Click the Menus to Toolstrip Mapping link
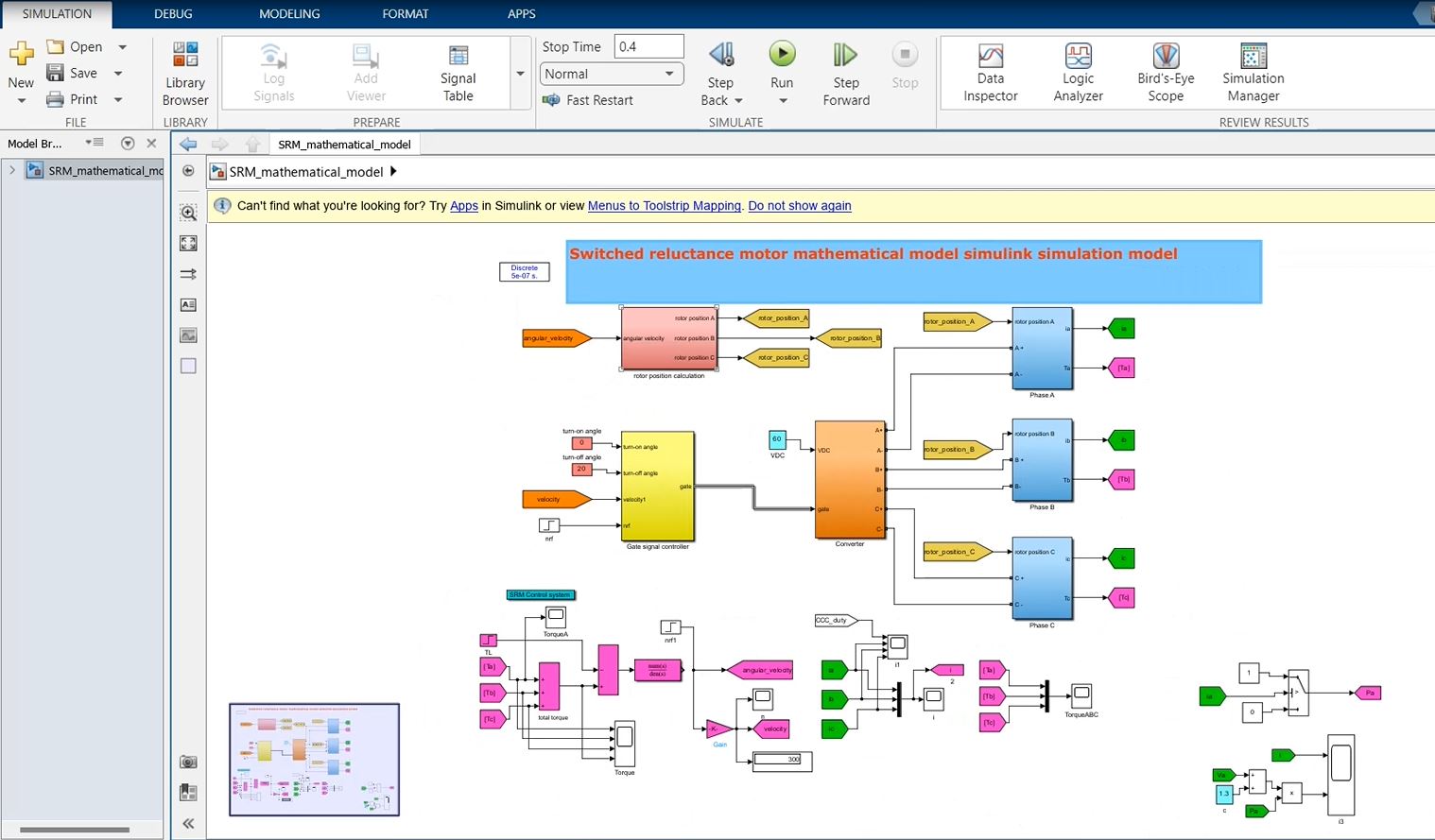The height and width of the screenshot is (840, 1435). [x=664, y=206]
